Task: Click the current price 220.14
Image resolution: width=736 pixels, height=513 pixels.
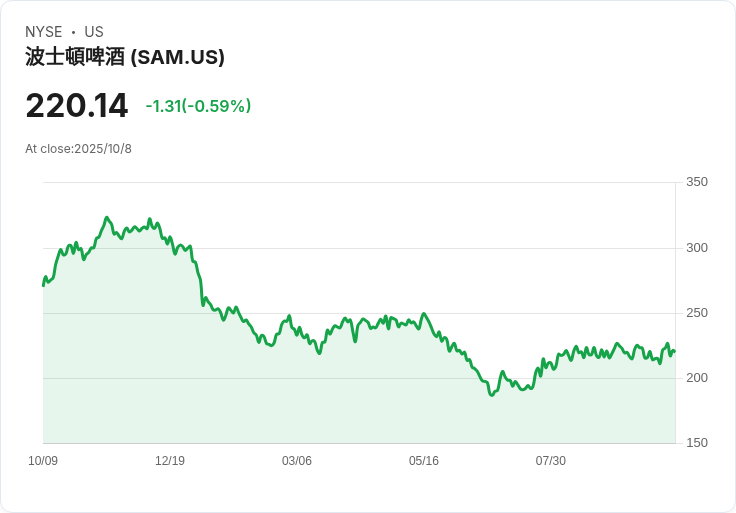Action: [77, 106]
